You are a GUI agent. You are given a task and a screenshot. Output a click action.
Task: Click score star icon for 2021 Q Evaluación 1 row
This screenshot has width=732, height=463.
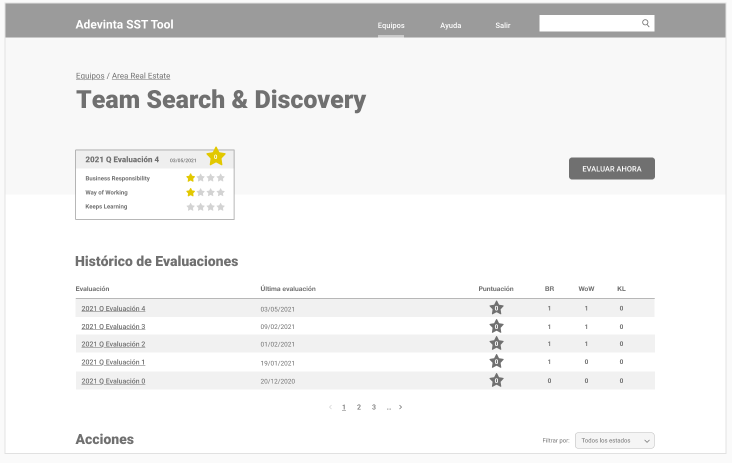(x=496, y=362)
